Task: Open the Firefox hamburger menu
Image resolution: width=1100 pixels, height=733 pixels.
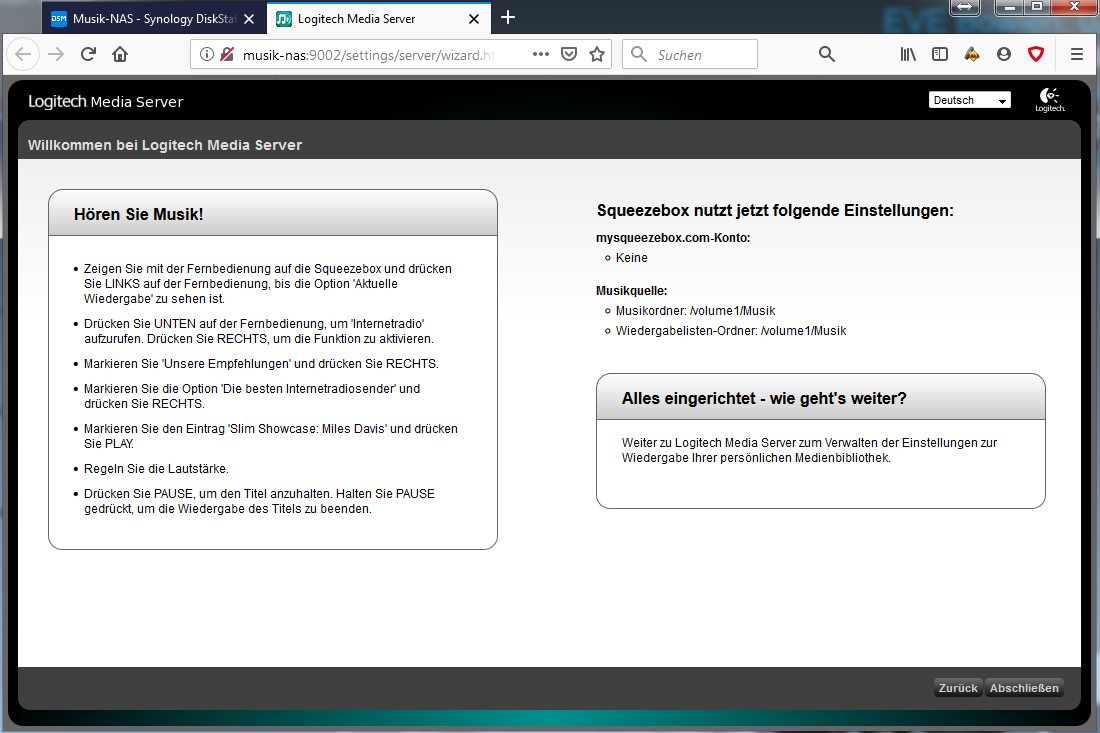Action: (x=1077, y=54)
